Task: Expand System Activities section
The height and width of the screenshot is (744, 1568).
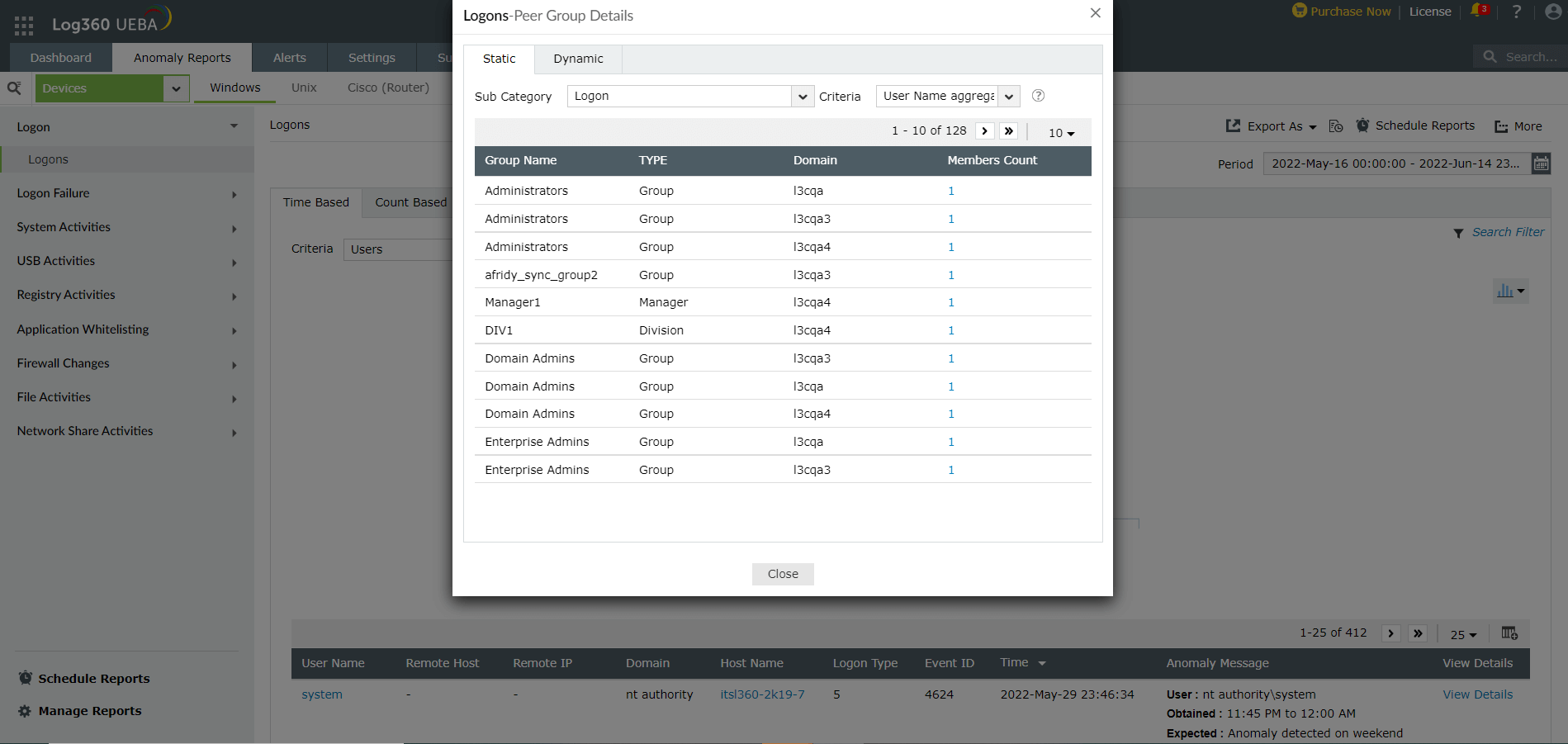Action: tap(234, 229)
